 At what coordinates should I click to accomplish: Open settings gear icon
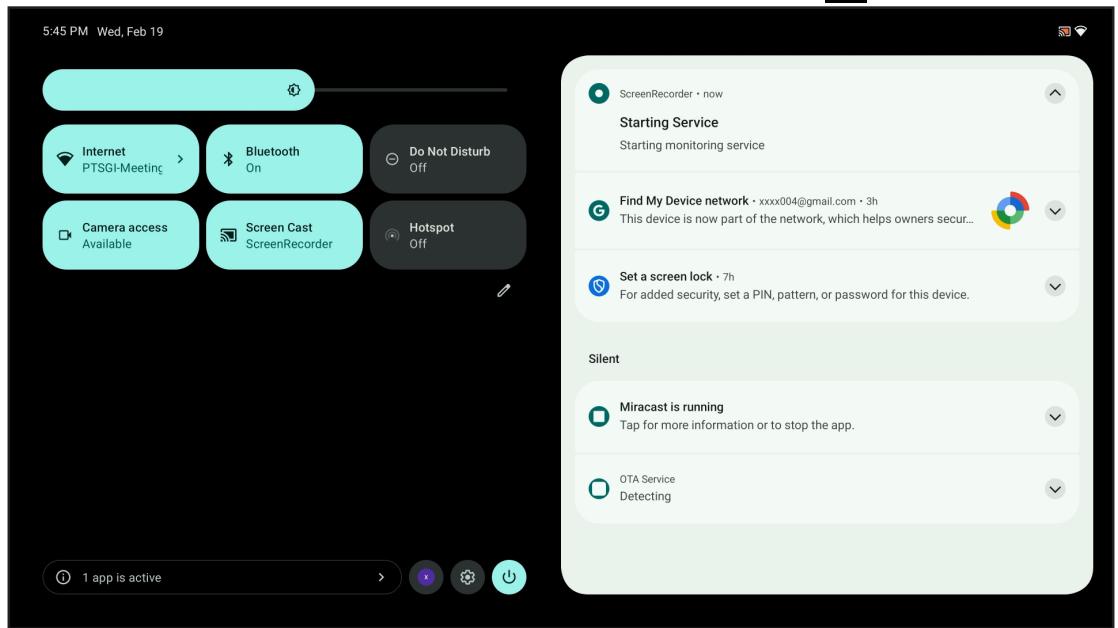click(468, 577)
